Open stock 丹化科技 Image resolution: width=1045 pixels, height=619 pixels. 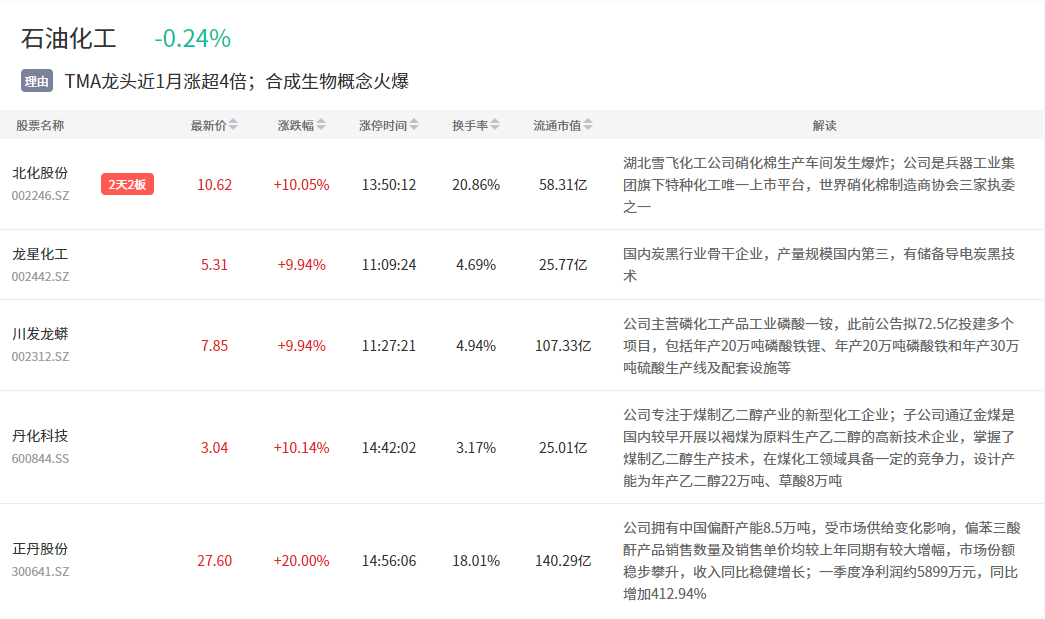click(40, 436)
